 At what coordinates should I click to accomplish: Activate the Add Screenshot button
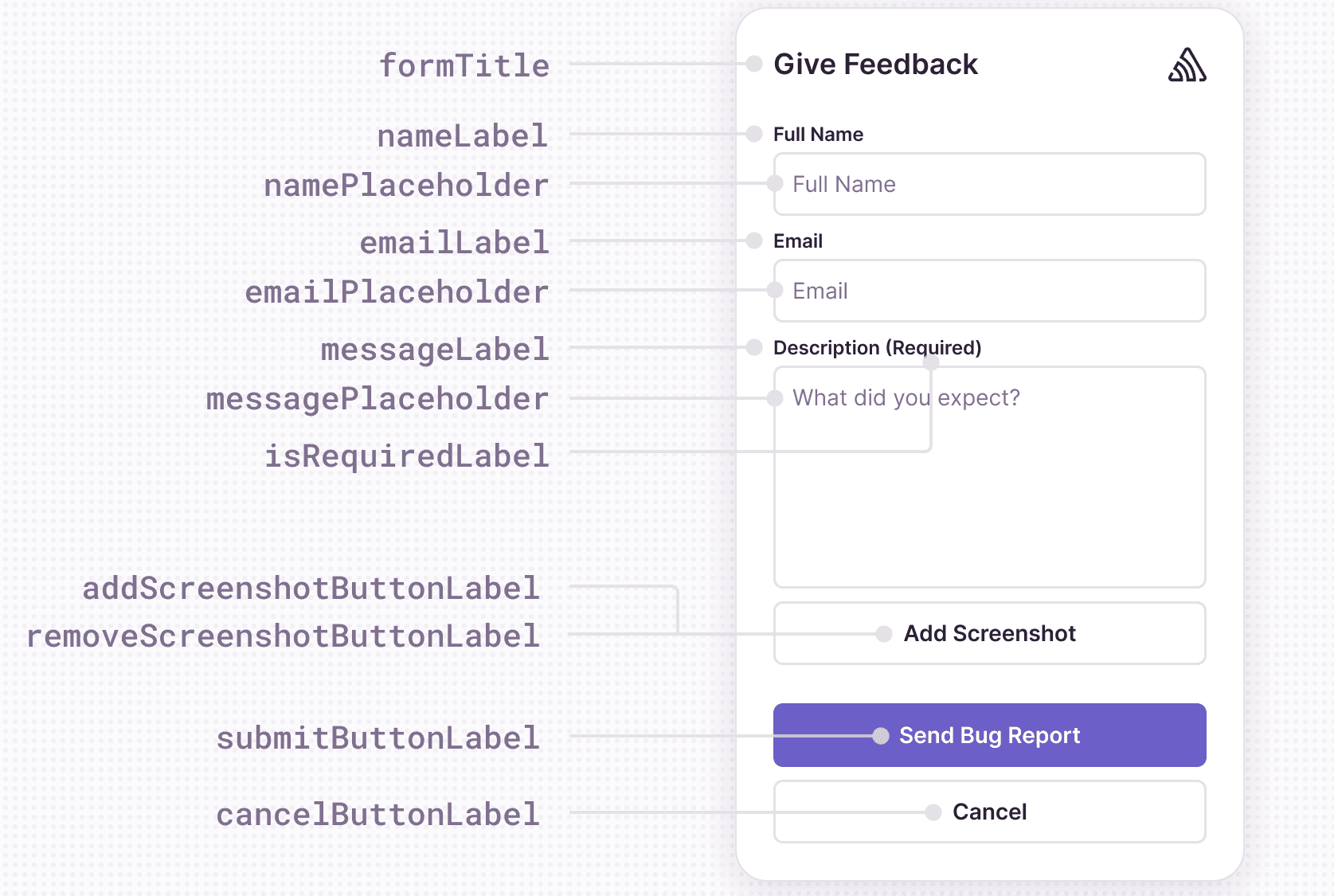click(989, 633)
